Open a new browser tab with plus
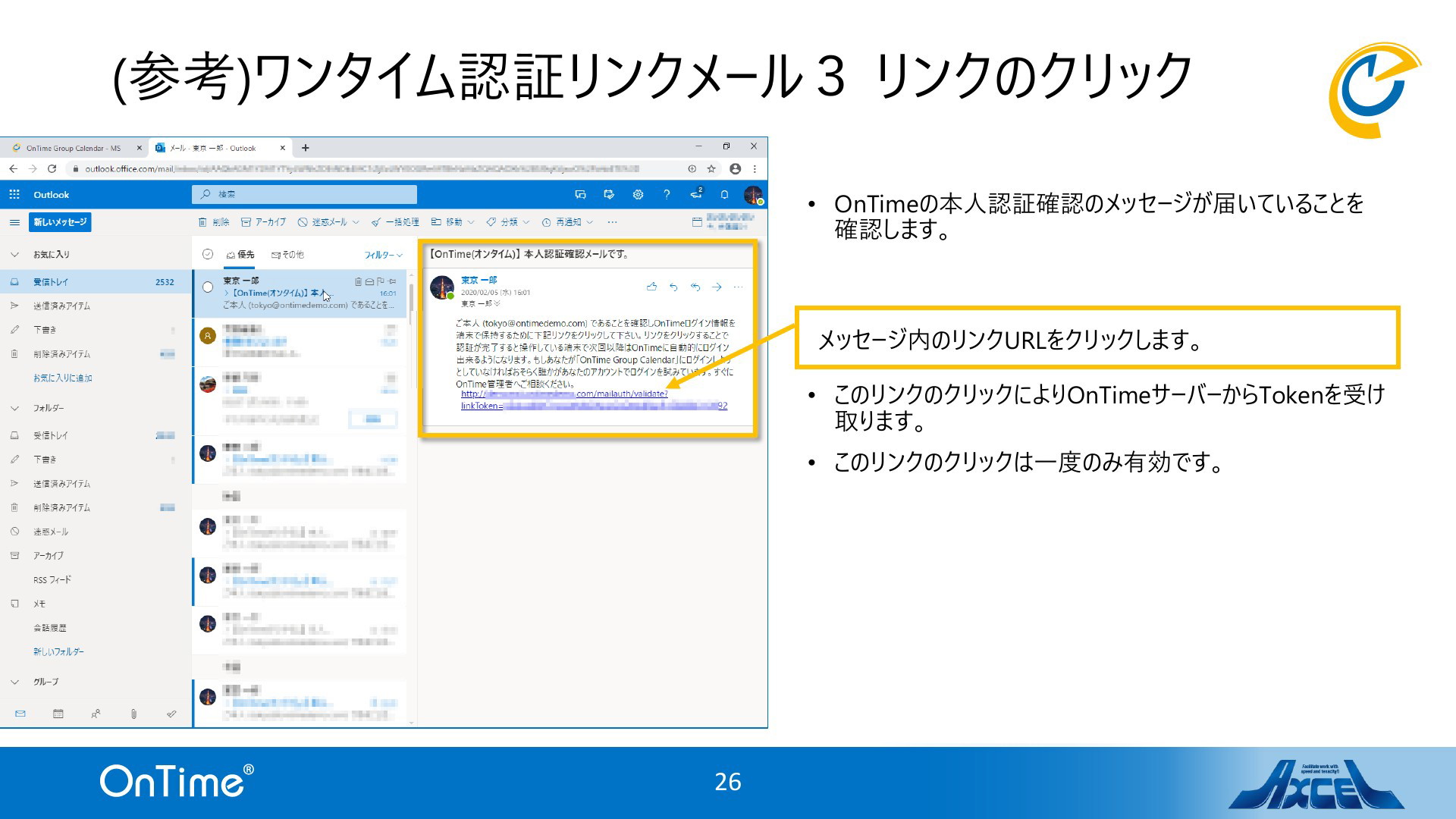The image size is (1456, 819). coord(306,148)
